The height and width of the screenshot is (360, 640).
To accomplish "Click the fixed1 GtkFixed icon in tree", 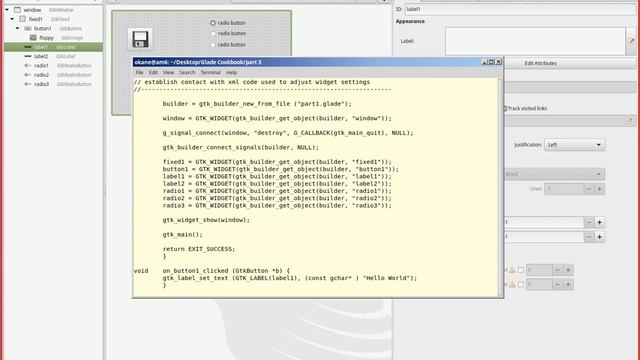I will (x=22, y=19).
